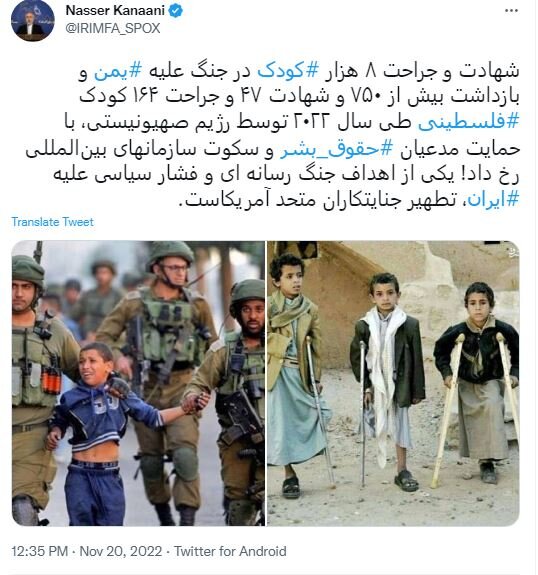The image size is (538, 575).
Task: Click the blue verified badge icon
Action: click(x=175, y=11)
